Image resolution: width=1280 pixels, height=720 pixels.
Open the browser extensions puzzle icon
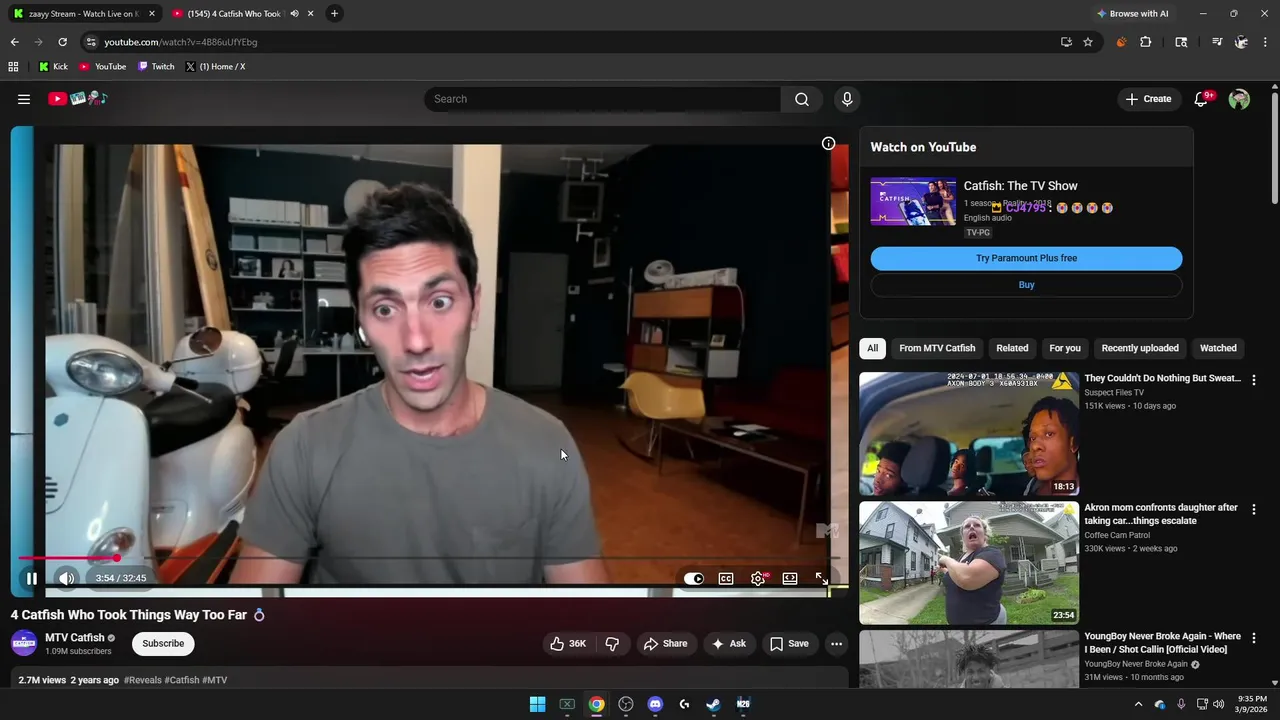pyautogui.click(x=1146, y=42)
